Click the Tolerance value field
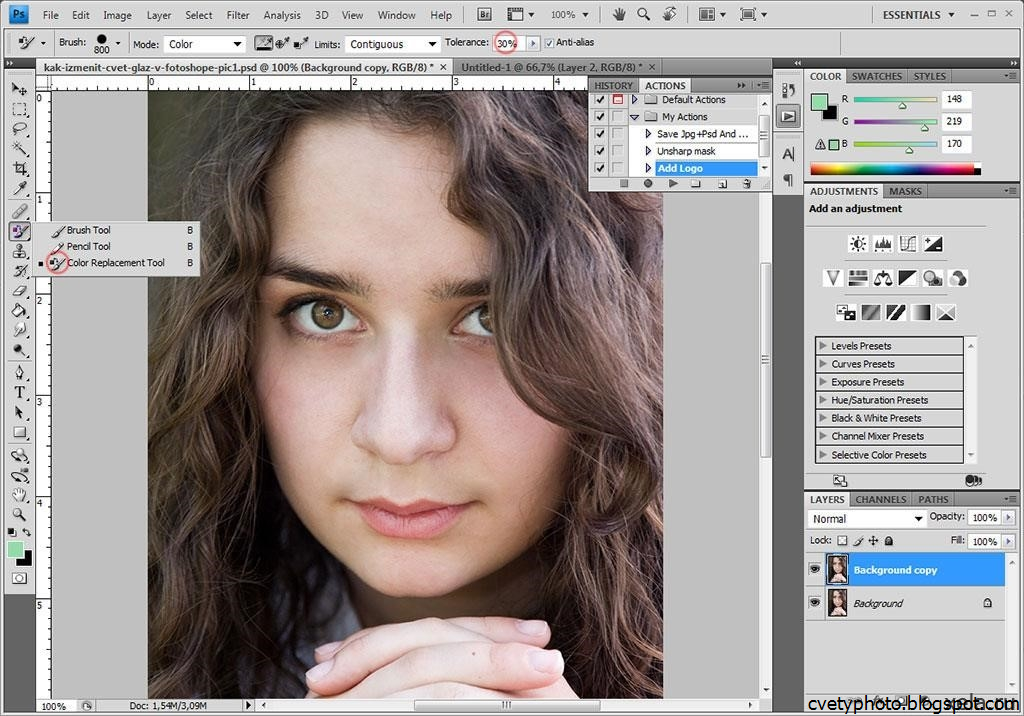Viewport: 1024px width, 716px height. point(507,44)
